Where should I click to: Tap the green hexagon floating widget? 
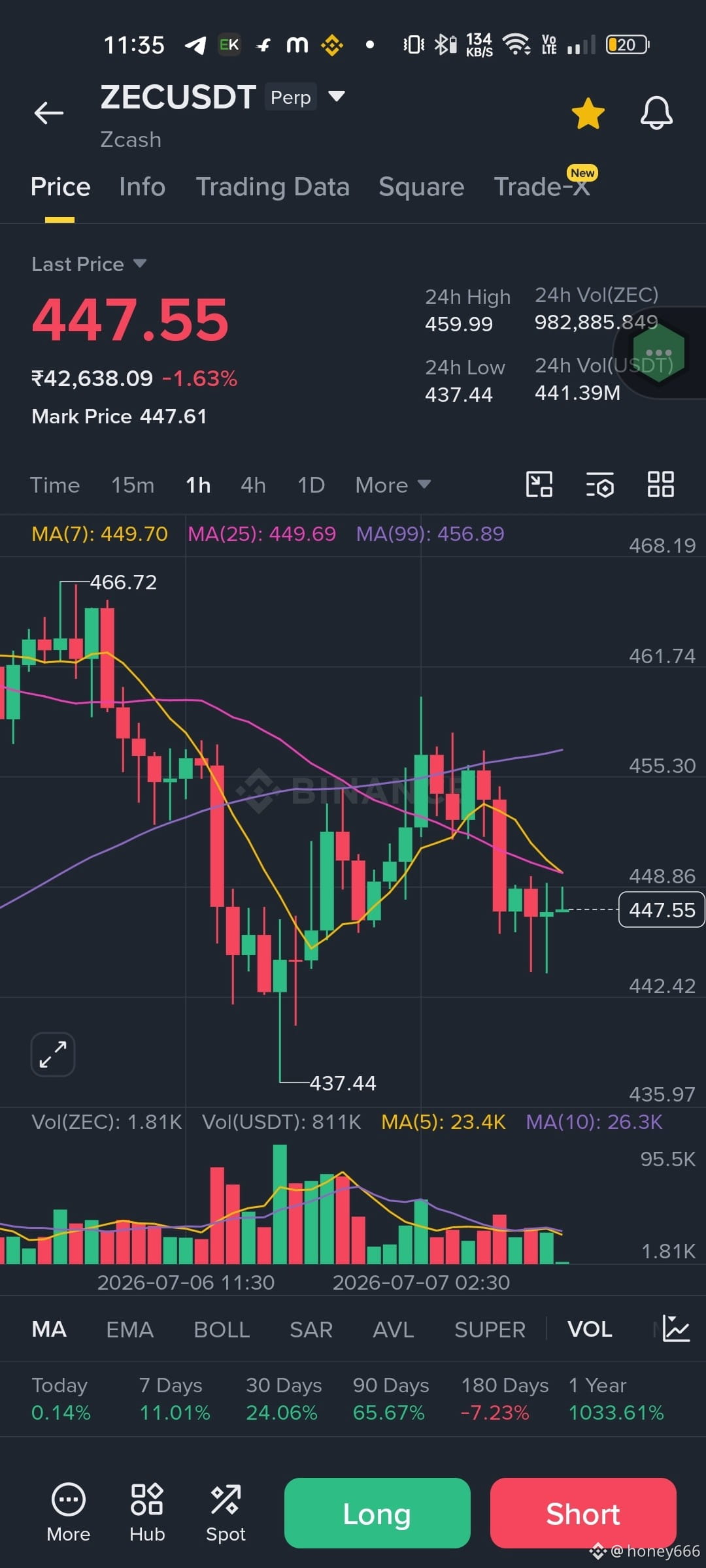pyautogui.click(x=658, y=352)
